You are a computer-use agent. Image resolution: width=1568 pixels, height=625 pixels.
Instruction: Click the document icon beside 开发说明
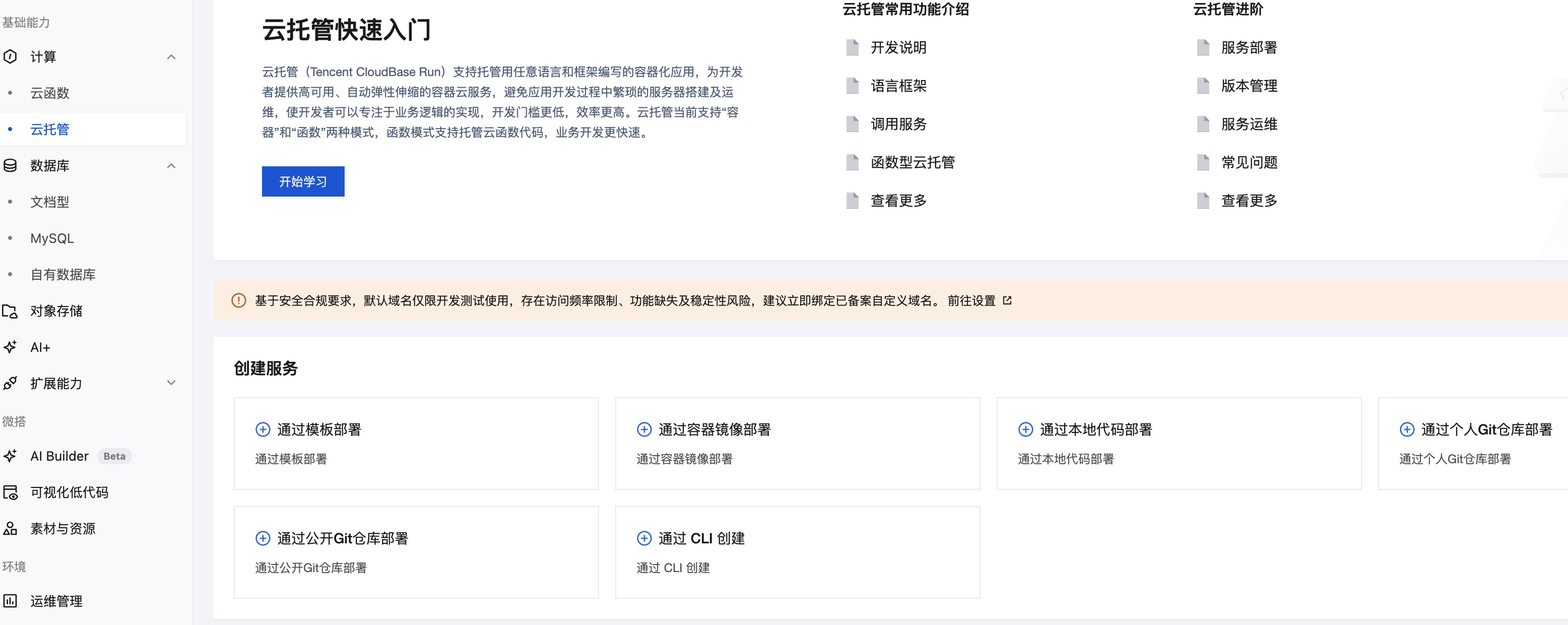[x=852, y=47]
